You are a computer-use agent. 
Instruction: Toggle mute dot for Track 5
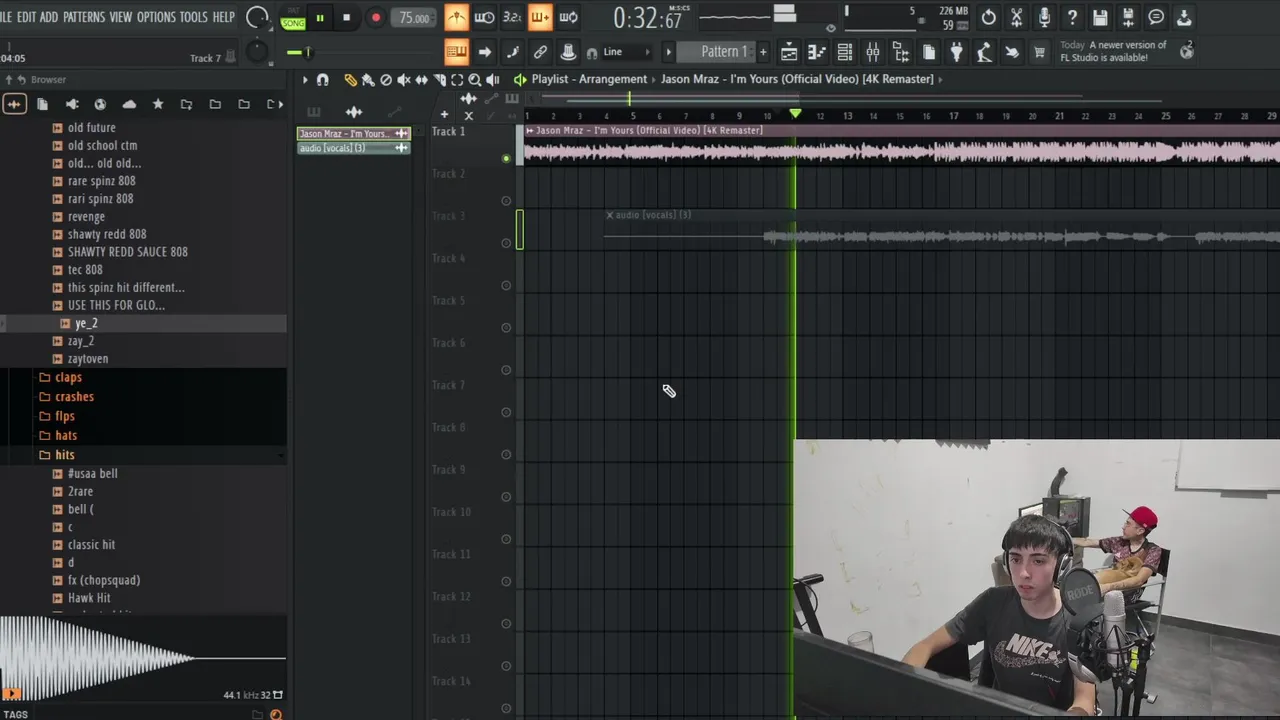point(506,327)
